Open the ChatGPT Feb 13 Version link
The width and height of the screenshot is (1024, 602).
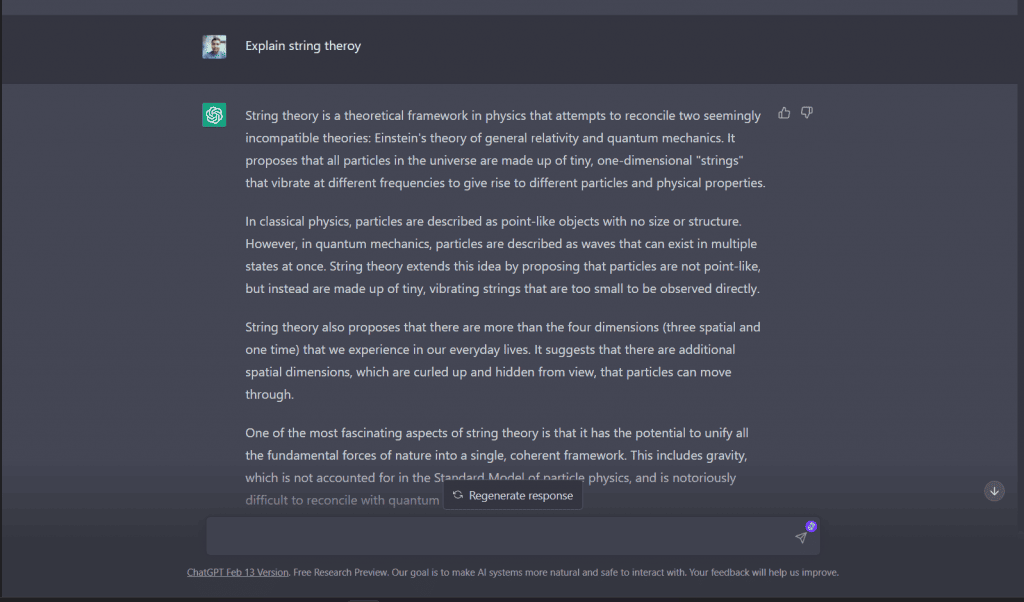(x=238, y=573)
